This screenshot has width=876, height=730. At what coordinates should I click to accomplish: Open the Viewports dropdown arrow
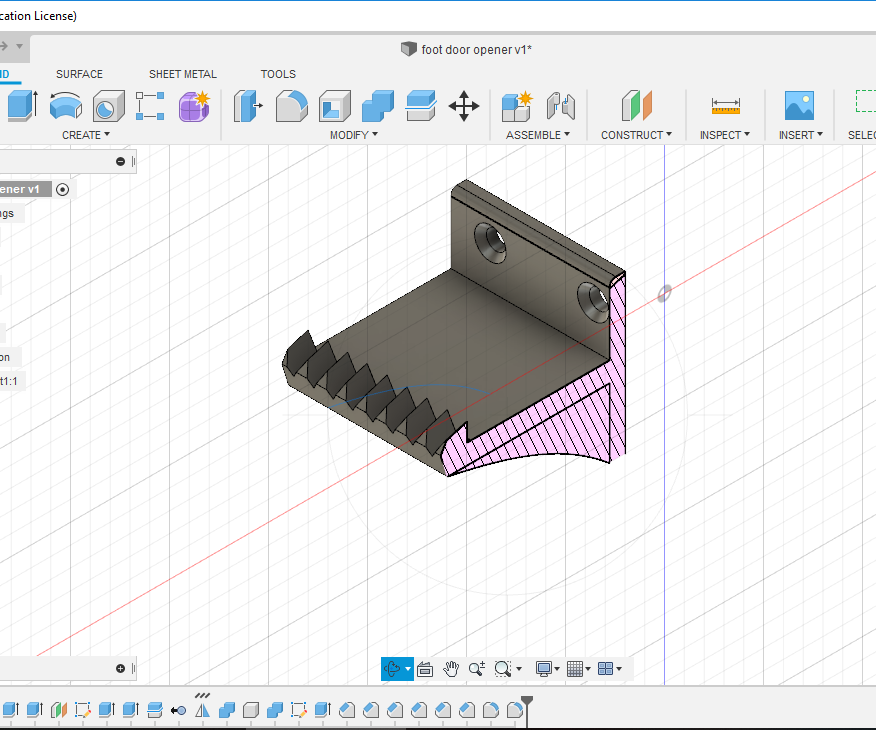tap(619, 669)
